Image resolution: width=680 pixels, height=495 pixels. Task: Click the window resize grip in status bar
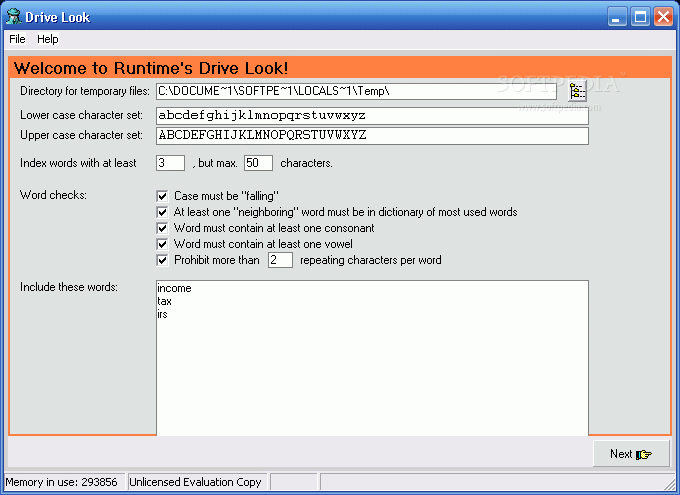[671, 484]
